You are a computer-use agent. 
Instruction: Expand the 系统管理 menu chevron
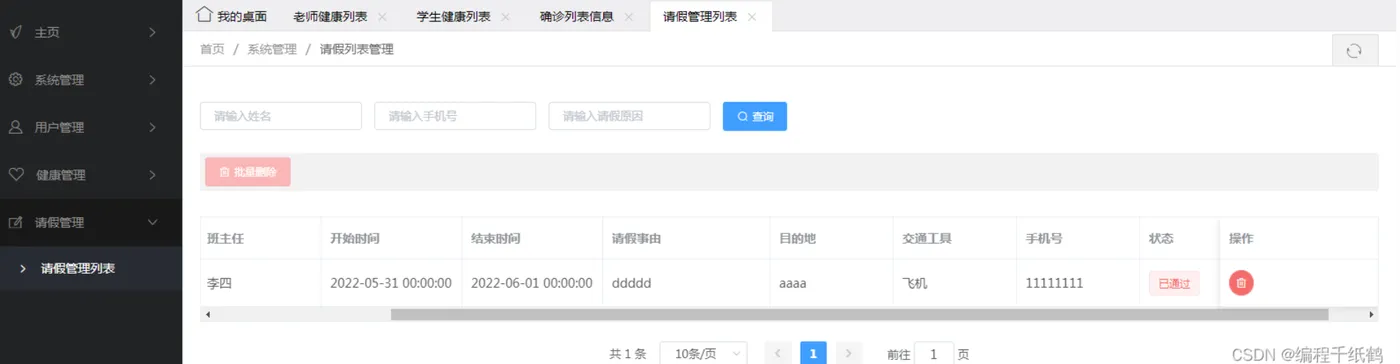click(x=152, y=79)
